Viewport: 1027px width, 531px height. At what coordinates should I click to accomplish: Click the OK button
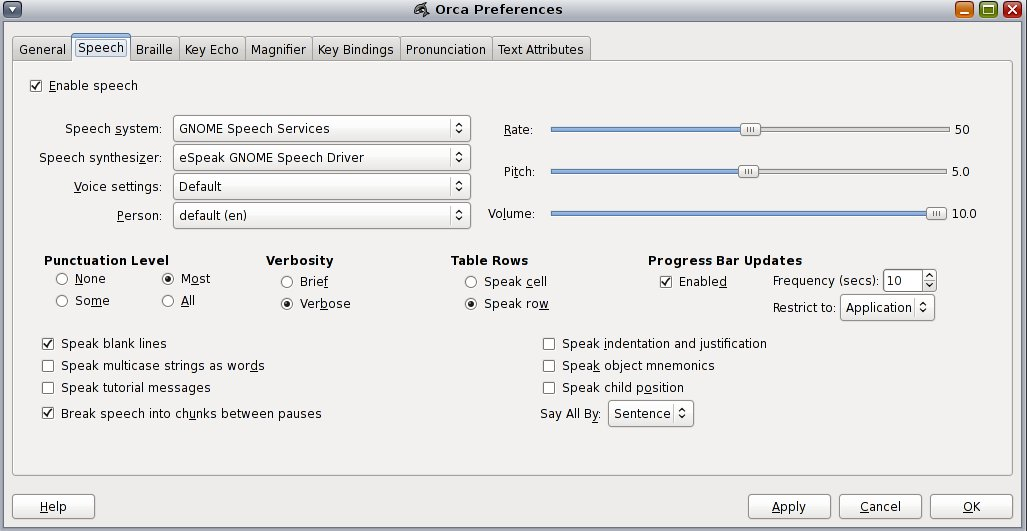click(x=971, y=507)
